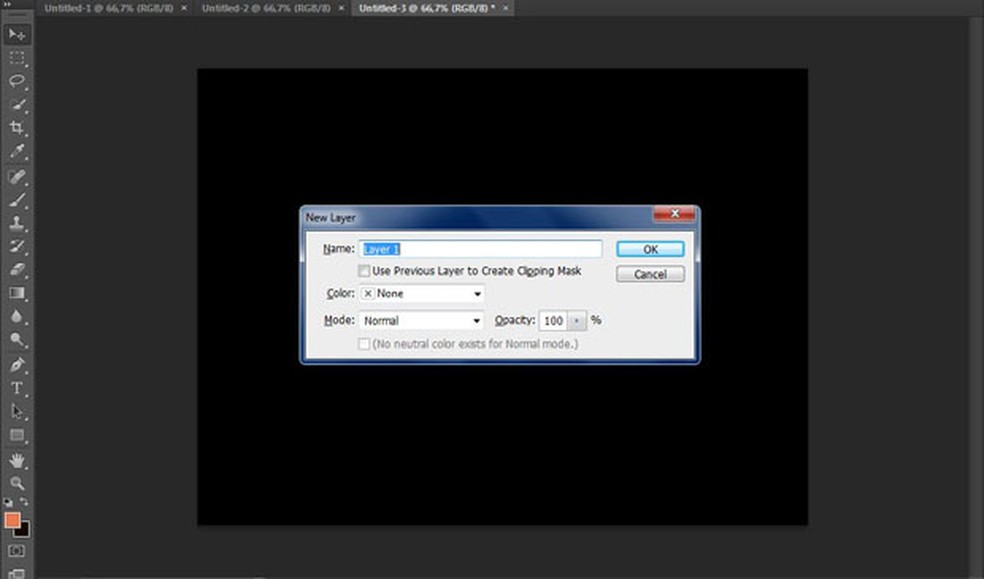The height and width of the screenshot is (579, 984).
Task: Reset default foreground and background colors
Action: coord(8,502)
